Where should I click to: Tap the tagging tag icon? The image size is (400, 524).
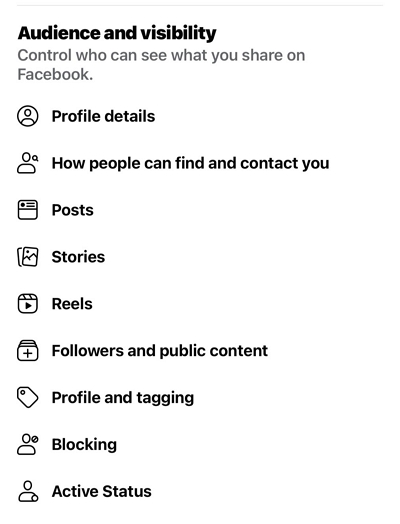[28, 397]
